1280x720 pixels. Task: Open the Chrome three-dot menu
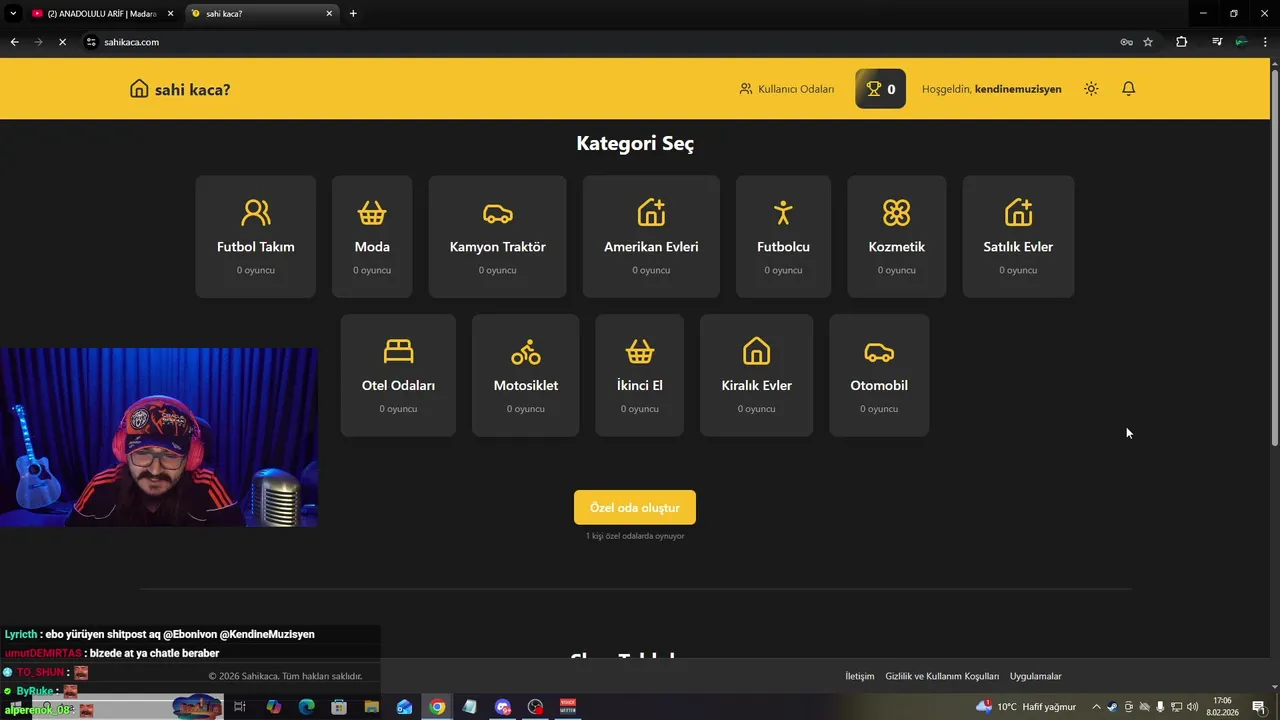pyautogui.click(x=1264, y=42)
